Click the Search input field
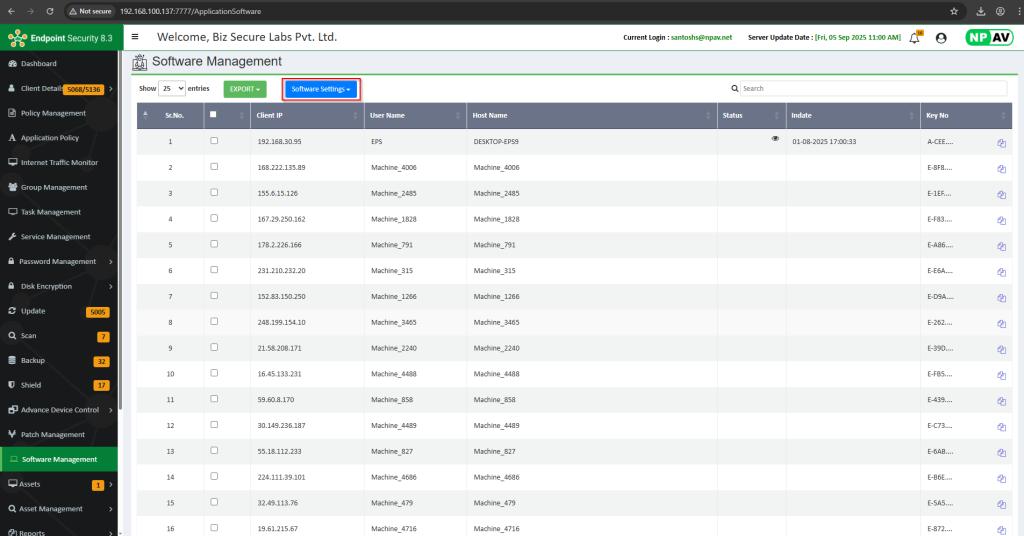1024x536 pixels. tap(872, 88)
